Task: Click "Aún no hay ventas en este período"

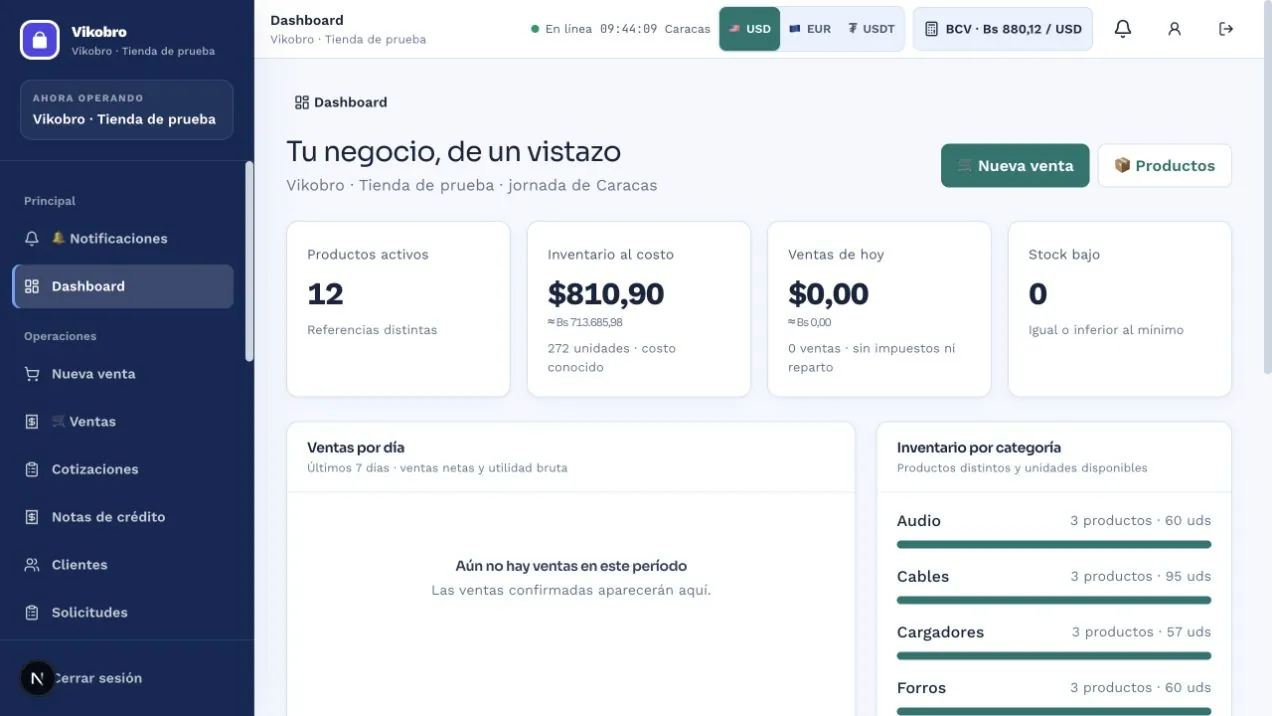Action: [571, 566]
